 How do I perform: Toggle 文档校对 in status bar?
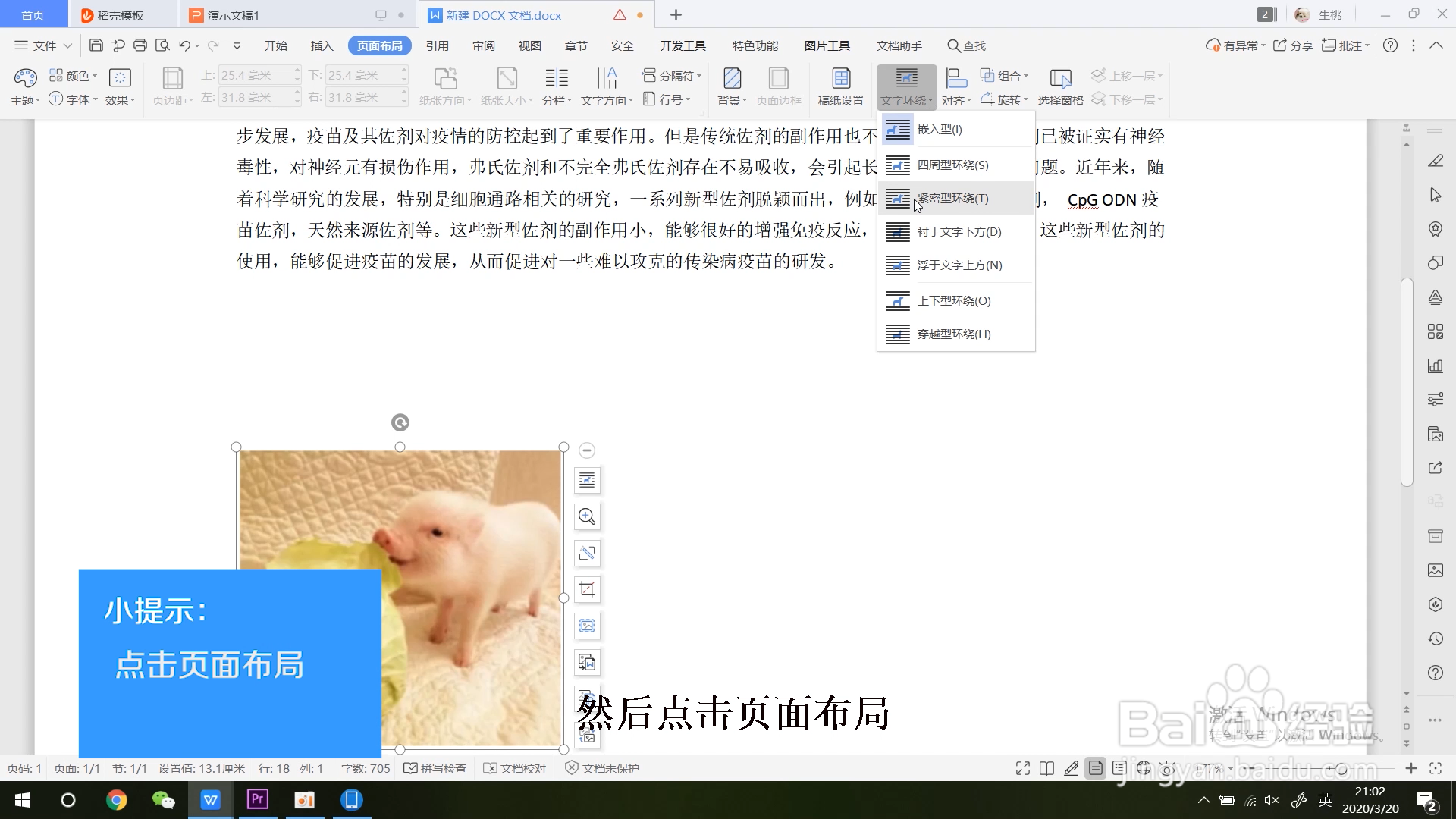(x=515, y=768)
